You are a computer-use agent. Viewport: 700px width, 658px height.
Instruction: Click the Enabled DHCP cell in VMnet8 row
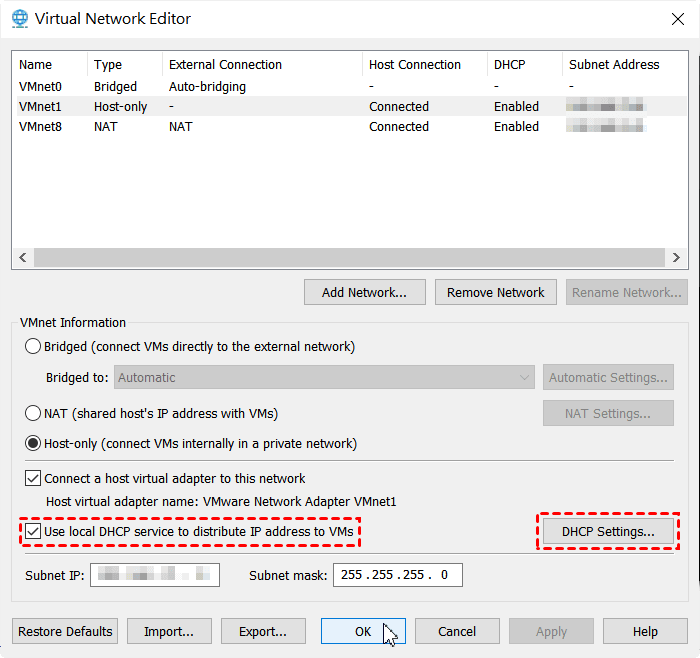coord(516,127)
